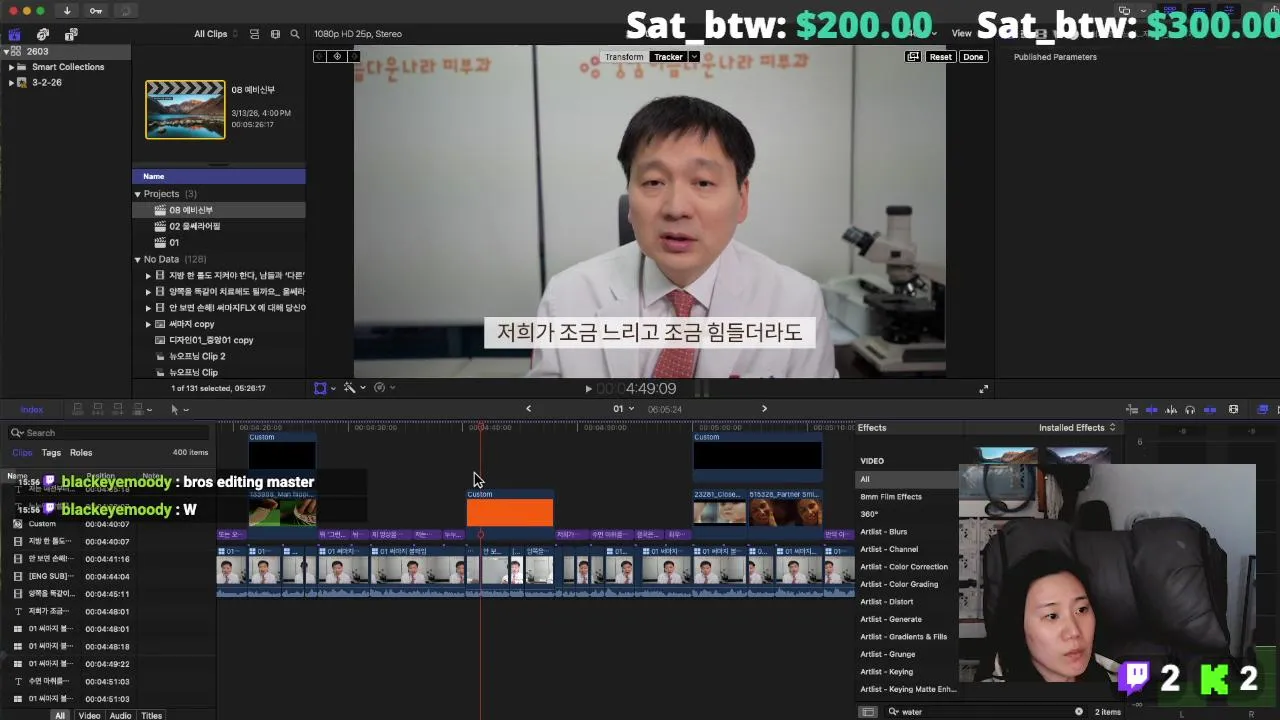This screenshot has height=720, width=1280.
Task: Select the Clips tab in Index
Action: pyautogui.click(x=22, y=453)
